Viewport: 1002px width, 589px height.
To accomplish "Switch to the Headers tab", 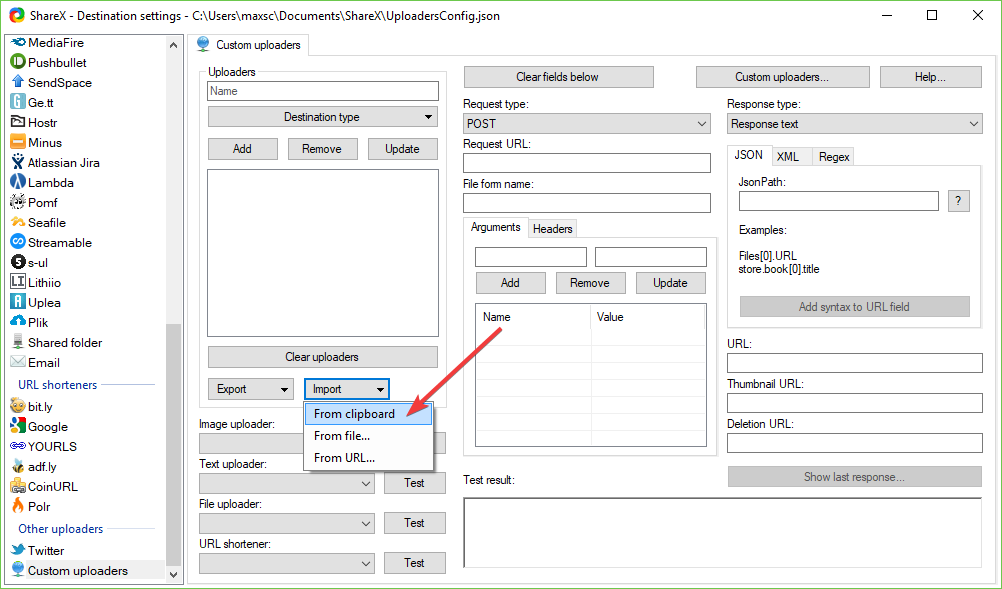I will click(552, 229).
